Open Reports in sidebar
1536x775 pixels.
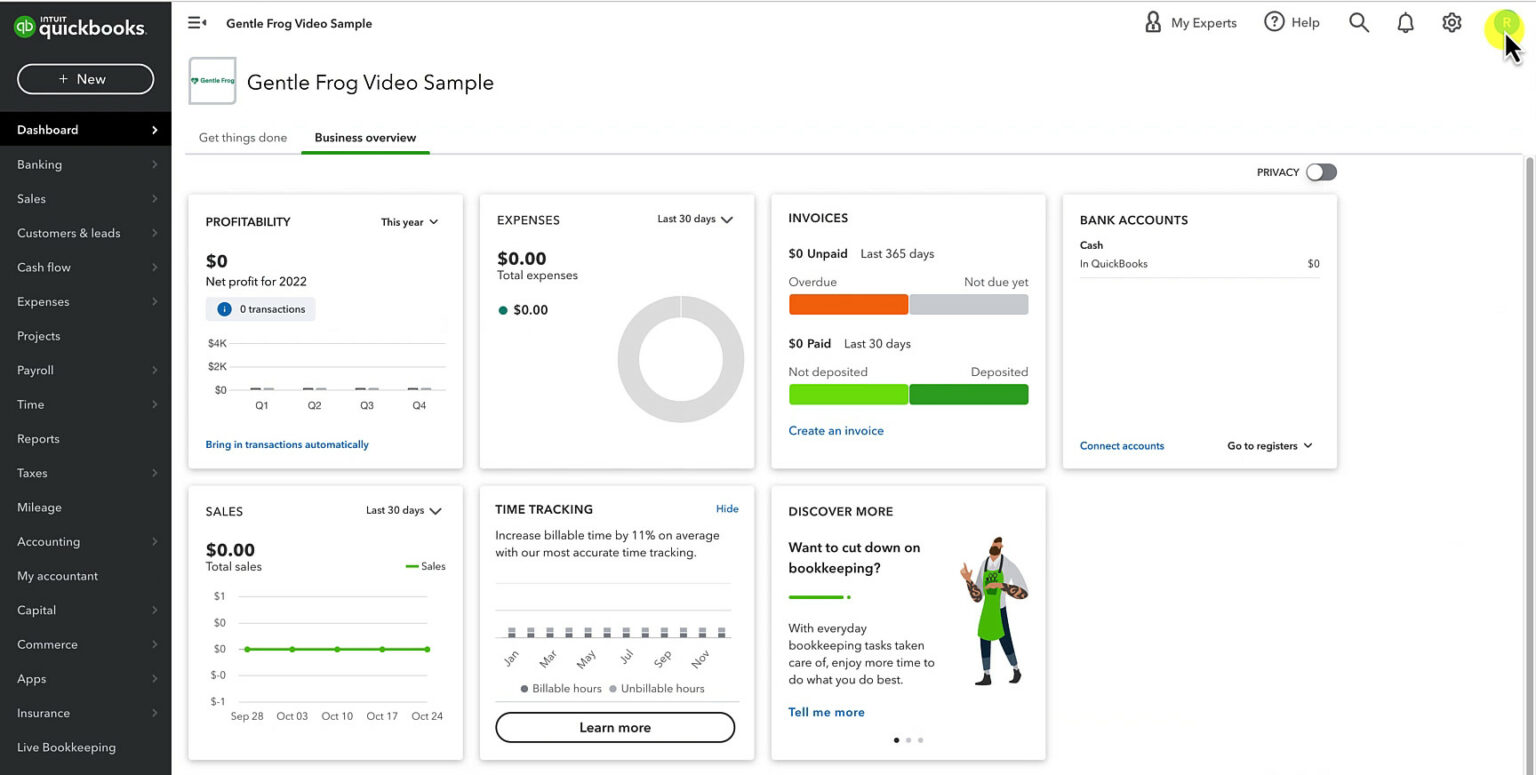point(86,439)
